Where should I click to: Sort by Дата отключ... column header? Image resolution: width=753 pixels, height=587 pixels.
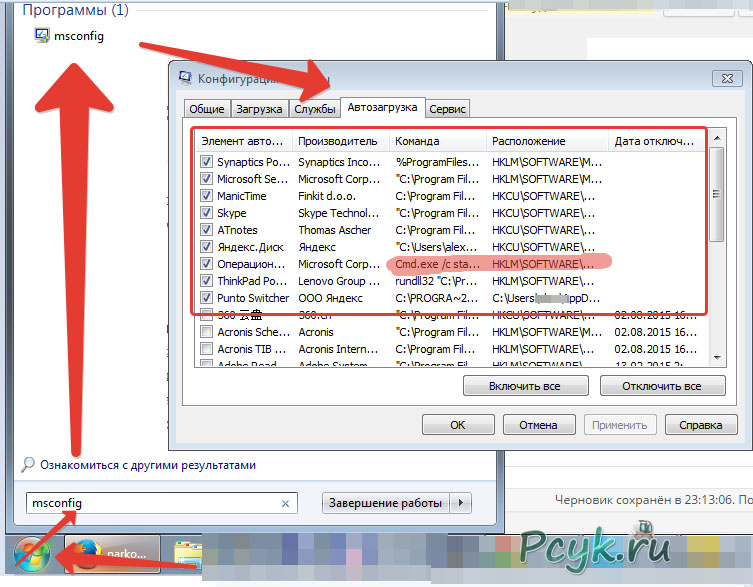pyautogui.click(x=656, y=141)
